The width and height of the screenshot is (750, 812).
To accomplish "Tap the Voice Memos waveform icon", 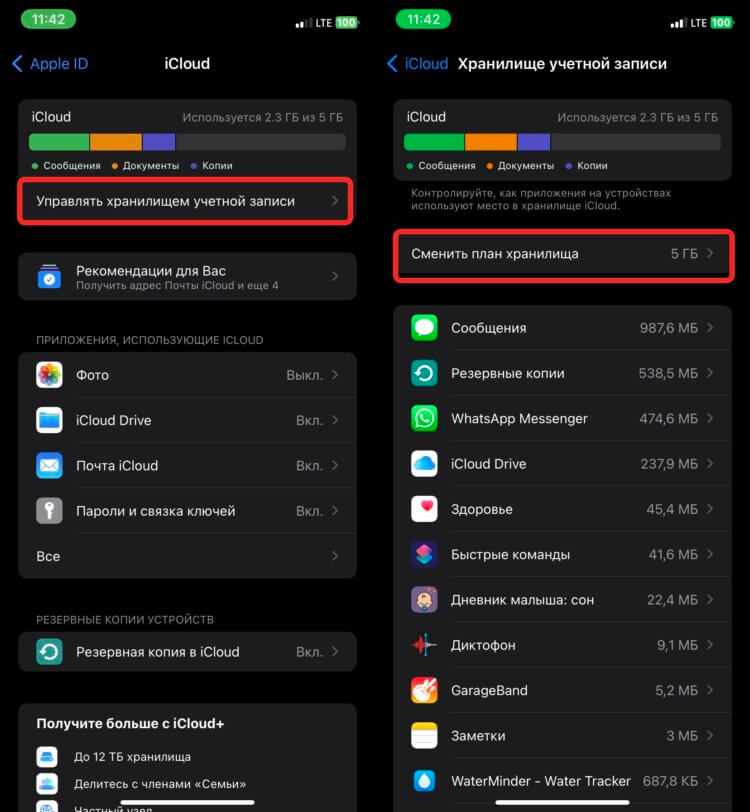I will pyautogui.click(x=424, y=645).
